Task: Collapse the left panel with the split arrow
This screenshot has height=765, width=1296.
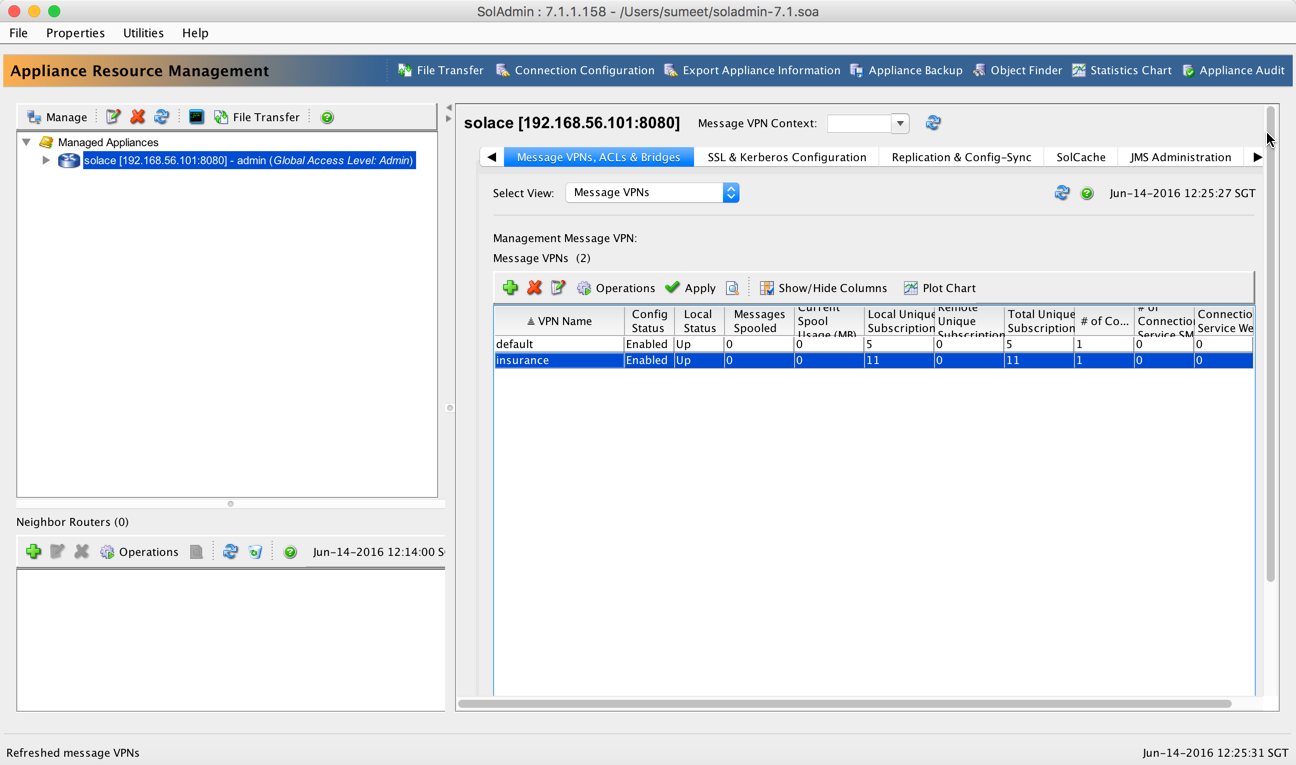Action: [x=449, y=107]
